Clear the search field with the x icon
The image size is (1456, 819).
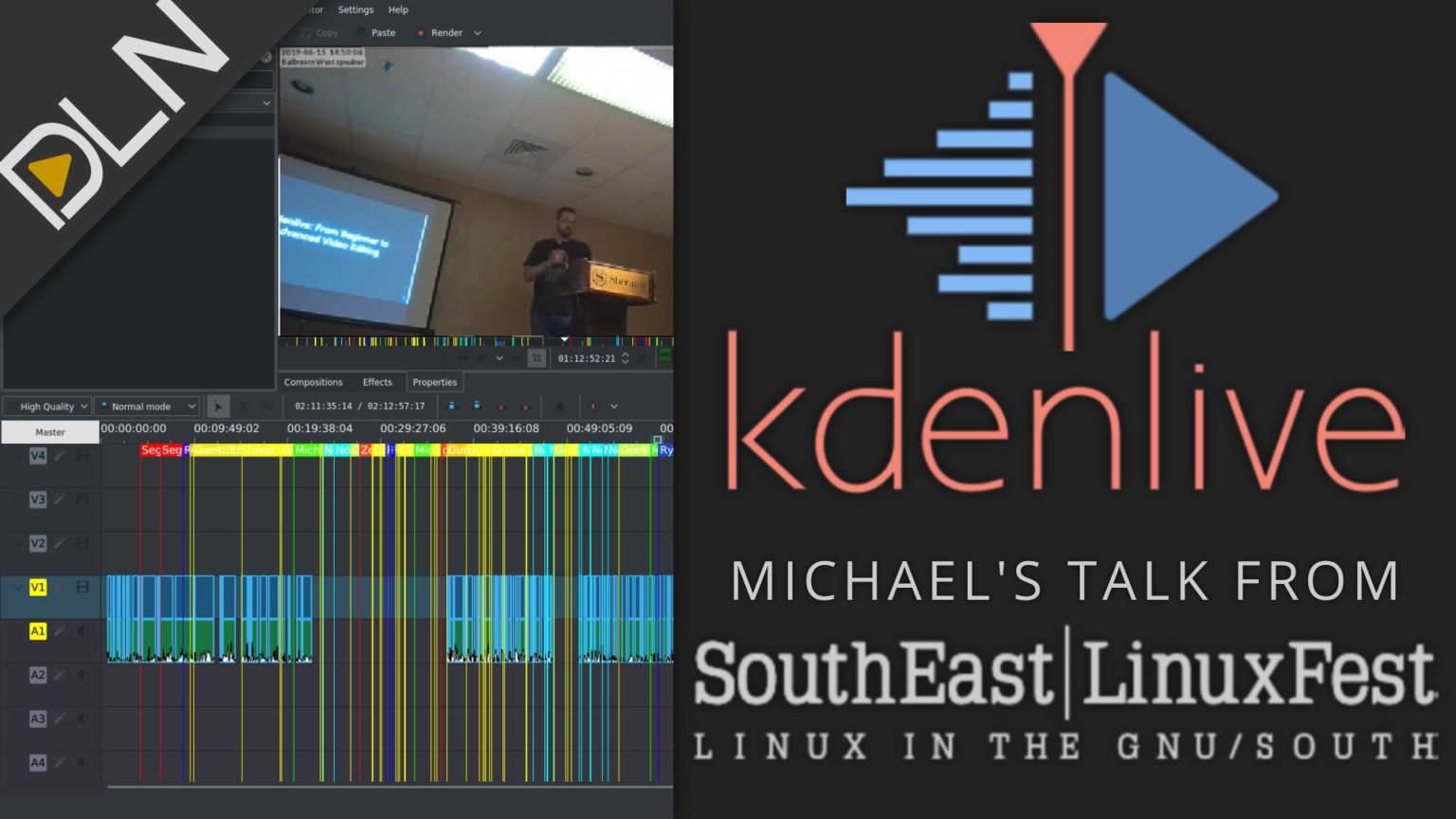[x=266, y=58]
